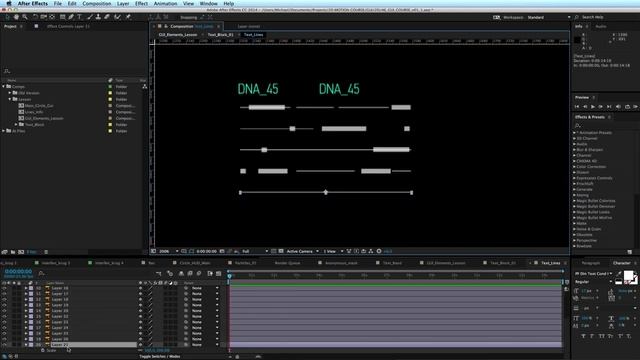The height and width of the screenshot is (360, 640).
Task: Toggle visibility eye of Layer 18
Action: coord(4,299)
